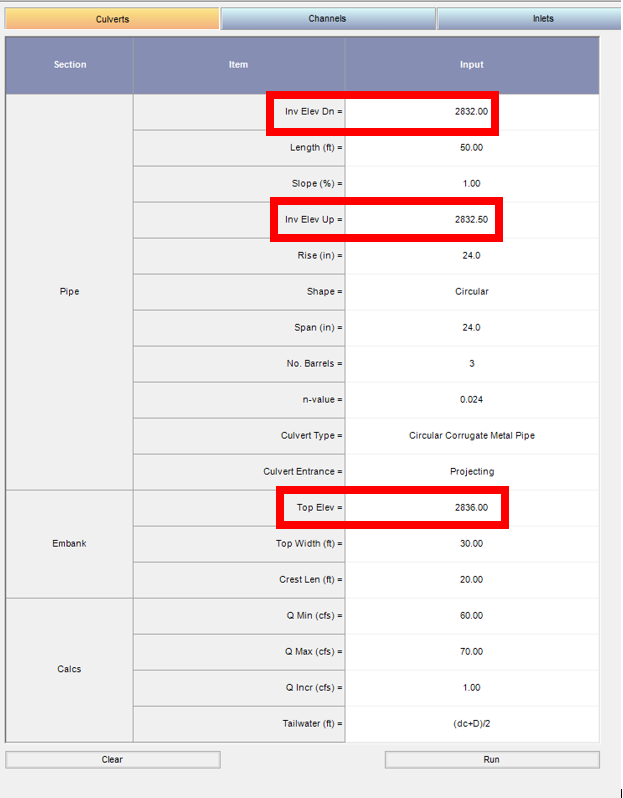Select the Culverts tab
The width and height of the screenshot is (623, 798).
click(112, 18)
